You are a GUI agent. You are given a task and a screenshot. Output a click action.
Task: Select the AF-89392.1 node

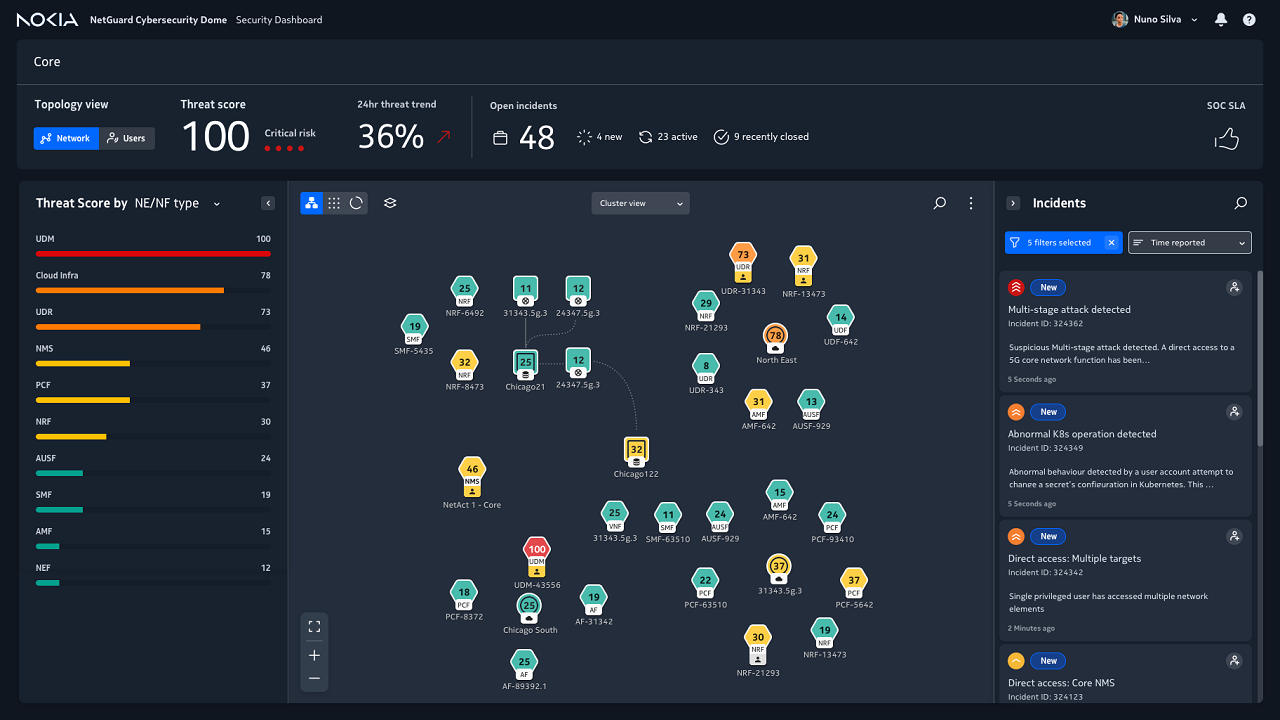(x=524, y=665)
